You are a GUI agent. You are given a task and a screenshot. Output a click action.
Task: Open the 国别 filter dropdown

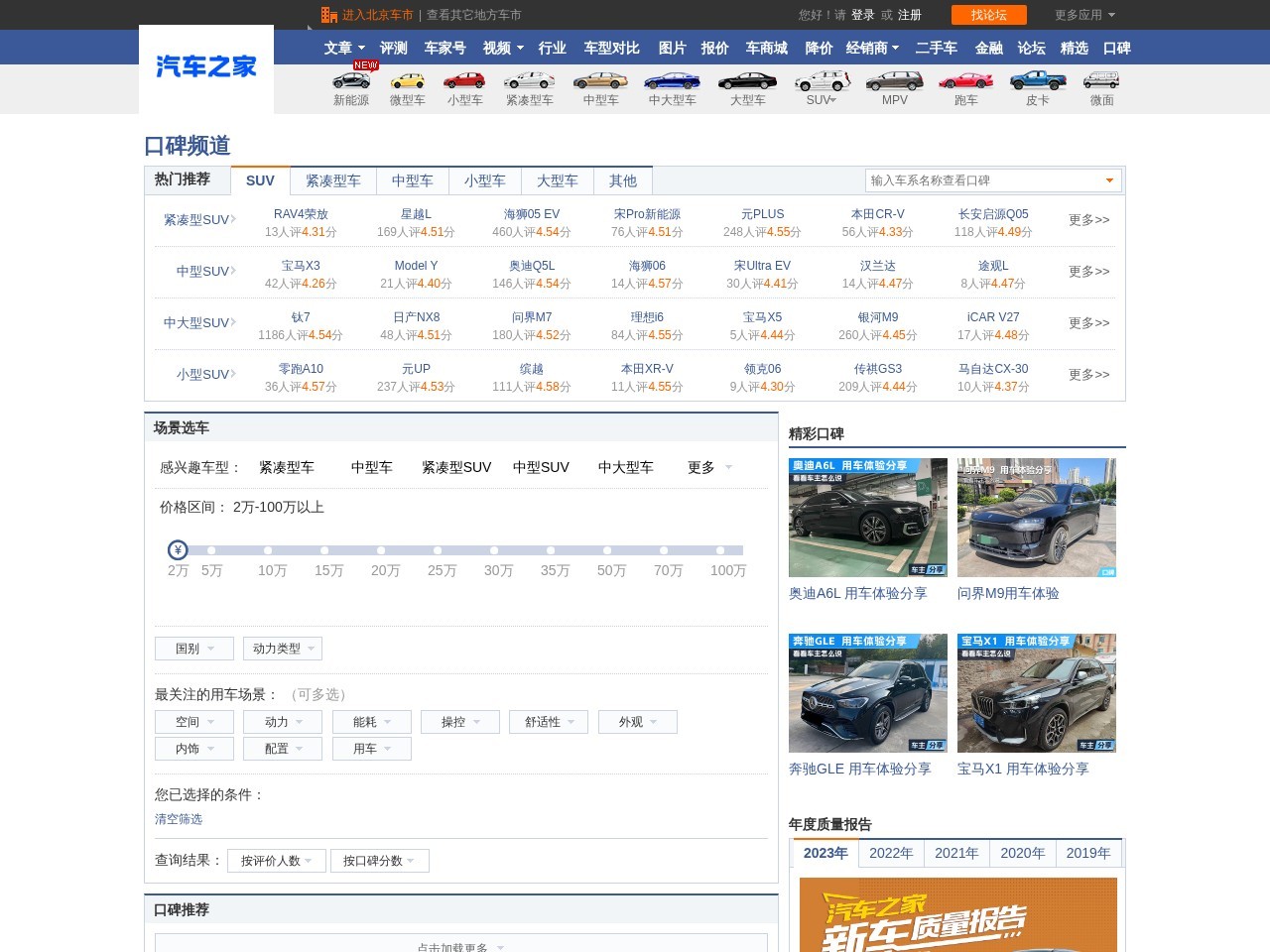point(194,649)
